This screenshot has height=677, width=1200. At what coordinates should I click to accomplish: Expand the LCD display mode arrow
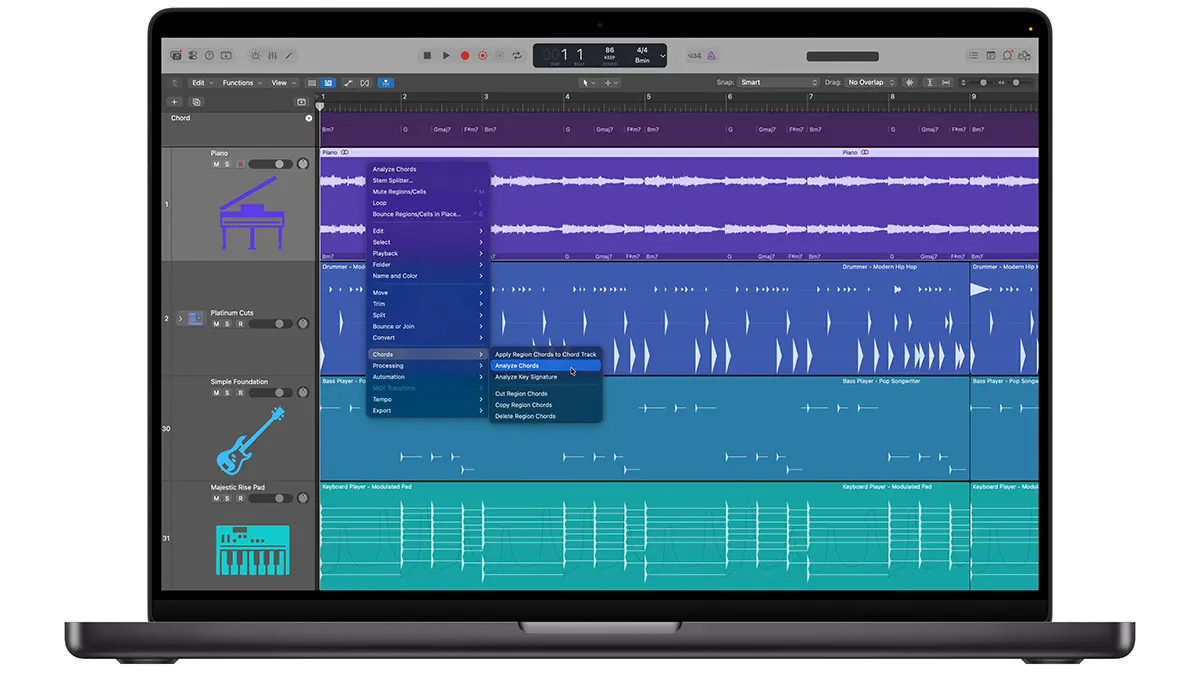click(663, 56)
